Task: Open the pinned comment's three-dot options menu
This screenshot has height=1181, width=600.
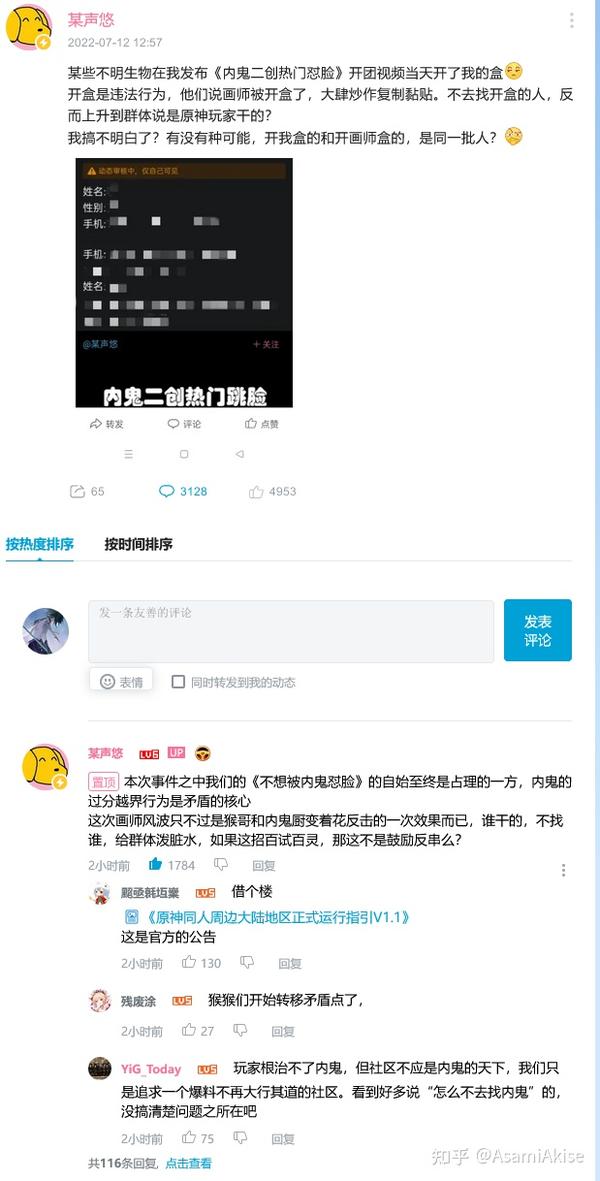Action: (563, 870)
